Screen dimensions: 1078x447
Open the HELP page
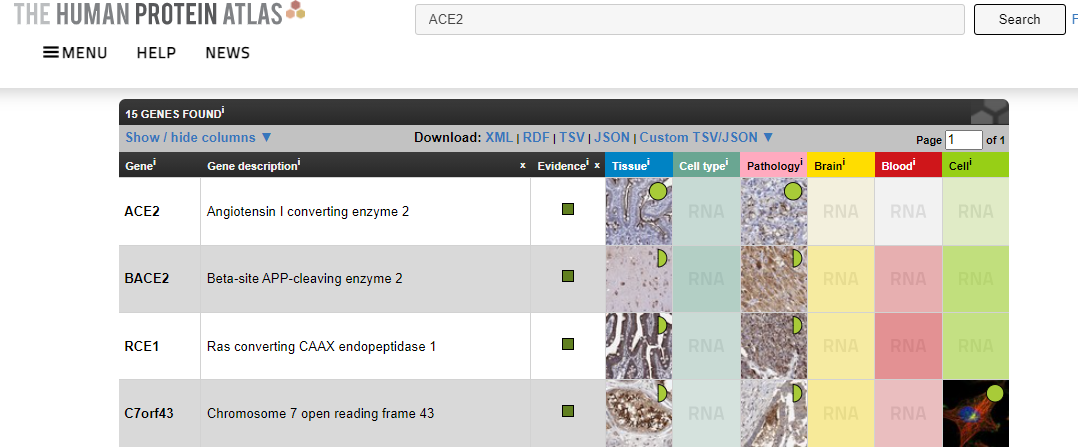tap(156, 53)
